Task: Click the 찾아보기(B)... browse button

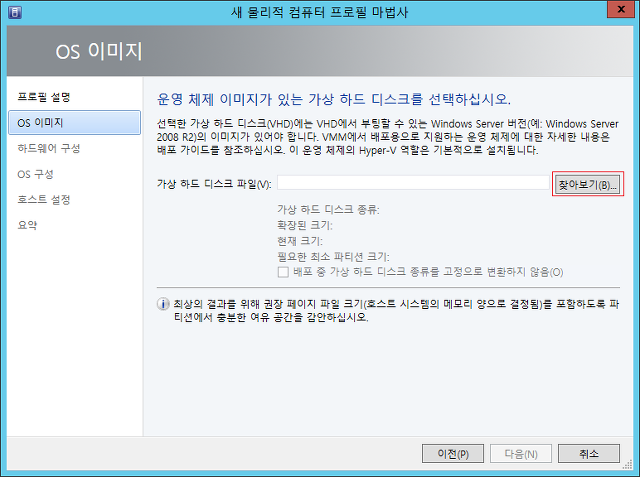Action: (588, 184)
